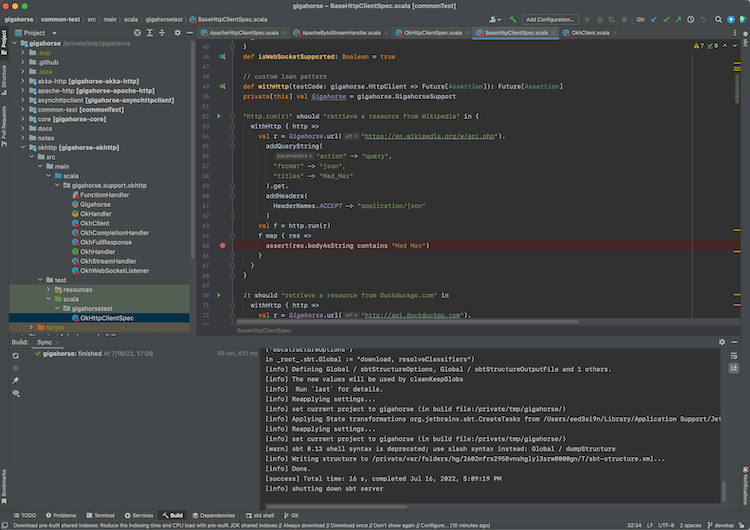The width and height of the screenshot is (750, 530).
Task: Collapse the gigahorse.support.okhttp package
Action: click(x=57, y=185)
